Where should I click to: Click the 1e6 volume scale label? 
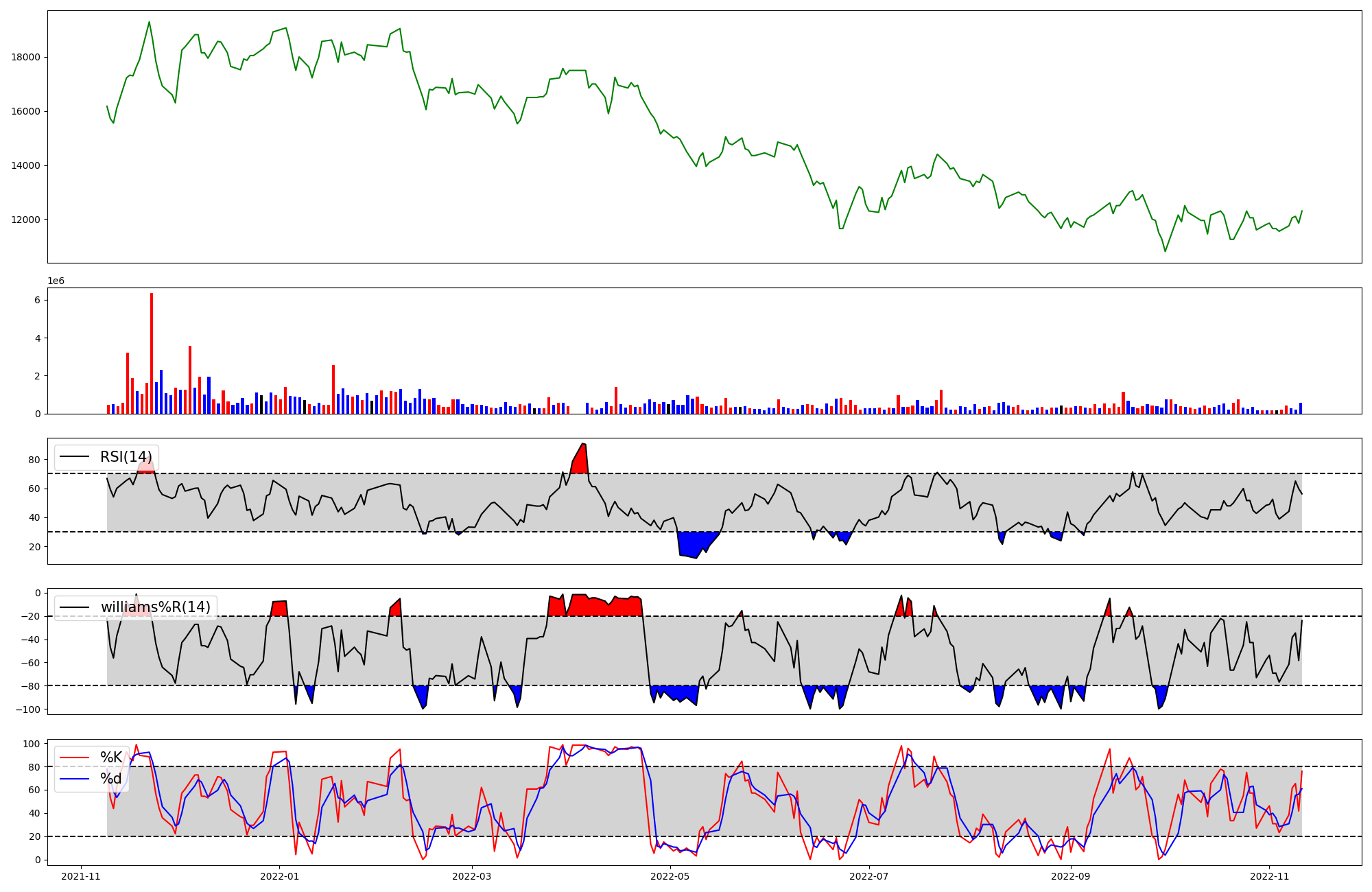pyautogui.click(x=56, y=281)
